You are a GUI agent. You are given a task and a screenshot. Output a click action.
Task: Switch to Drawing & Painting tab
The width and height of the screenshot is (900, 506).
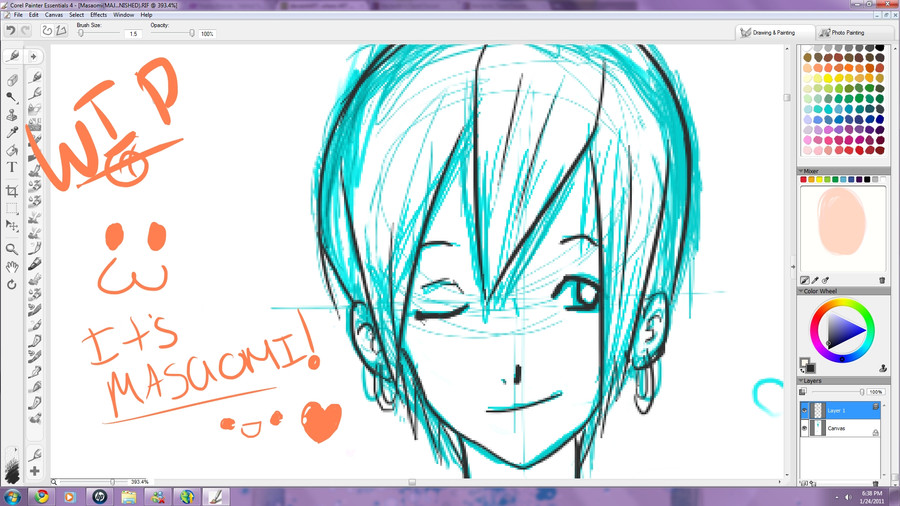click(774, 33)
